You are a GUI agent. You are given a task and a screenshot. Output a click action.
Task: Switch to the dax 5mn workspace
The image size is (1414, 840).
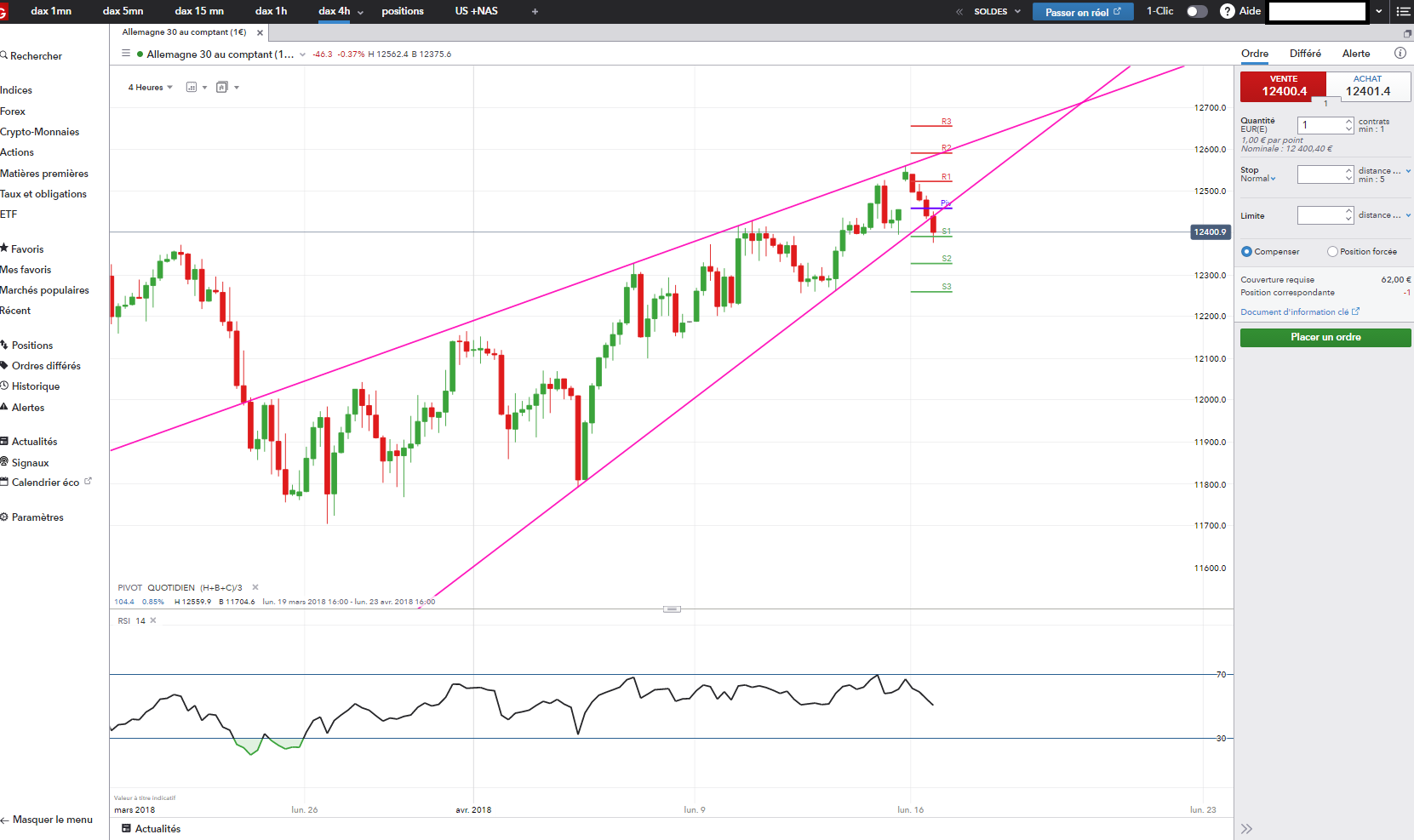[123, 11]
